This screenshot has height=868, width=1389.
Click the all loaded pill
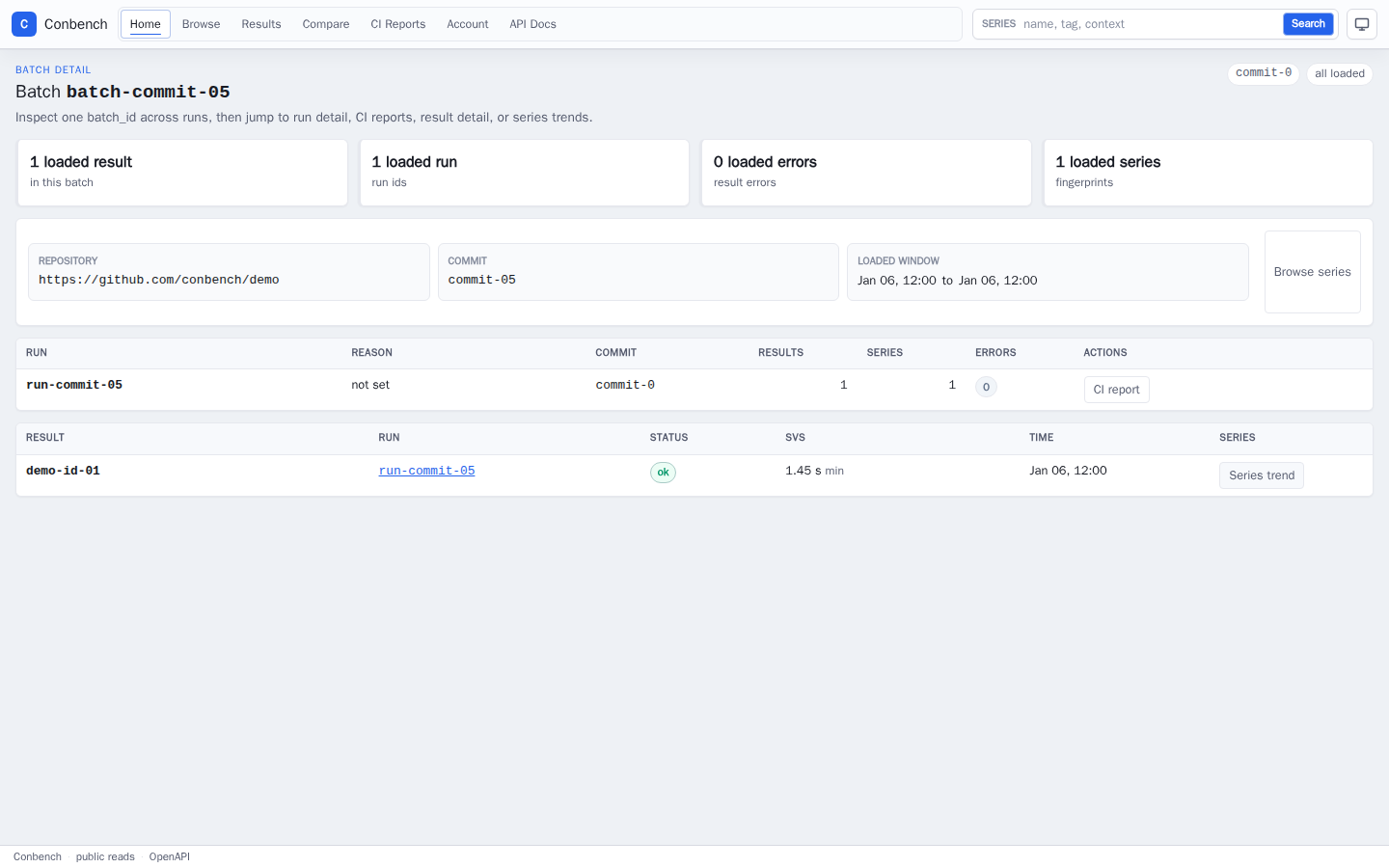pyautogui.click(x=1340, y=73)
